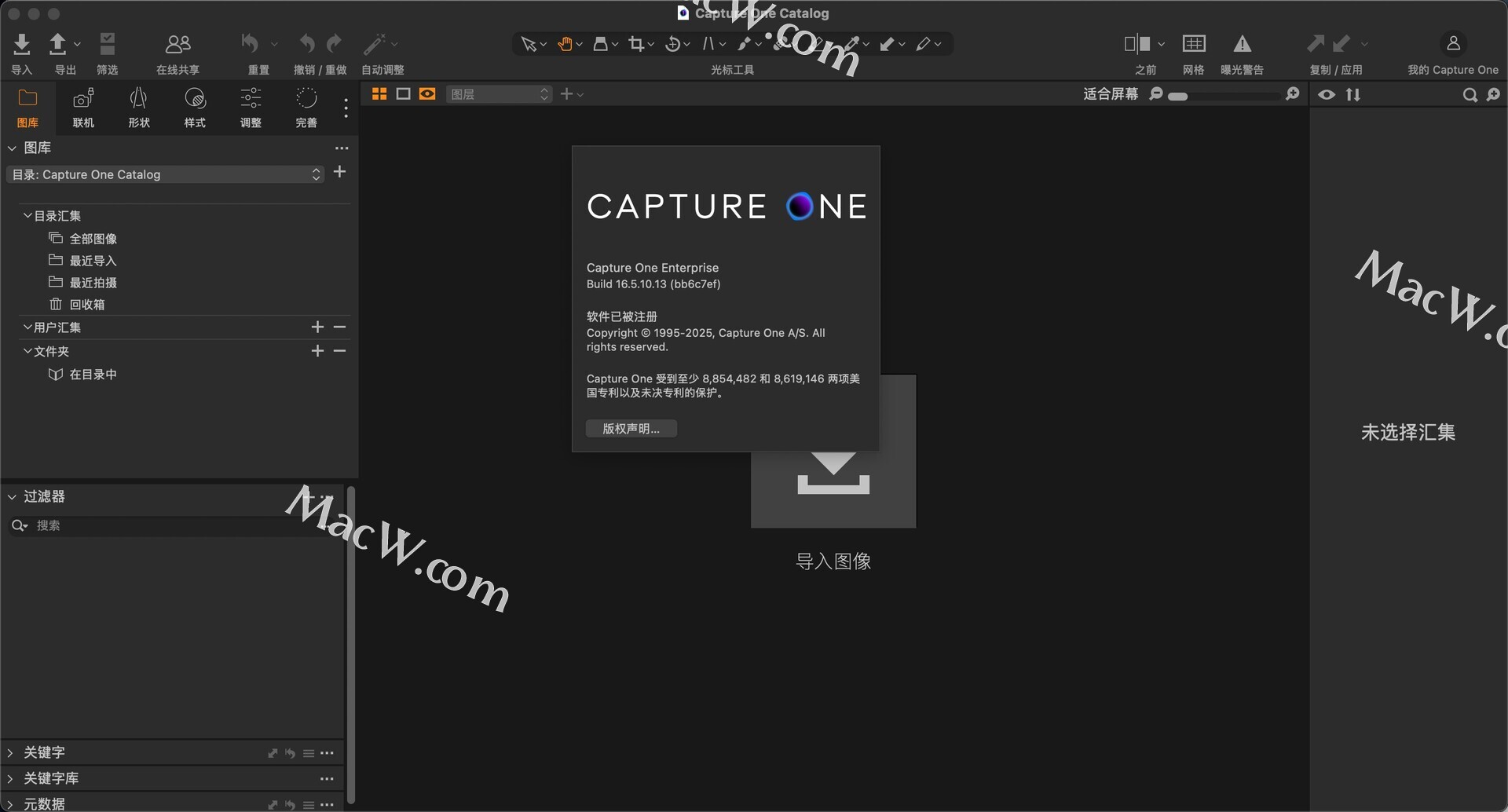Viewport: 1508px width, 812px height.
Task: Expand the 关键字库 panel
Action: [x=10, y=778]
